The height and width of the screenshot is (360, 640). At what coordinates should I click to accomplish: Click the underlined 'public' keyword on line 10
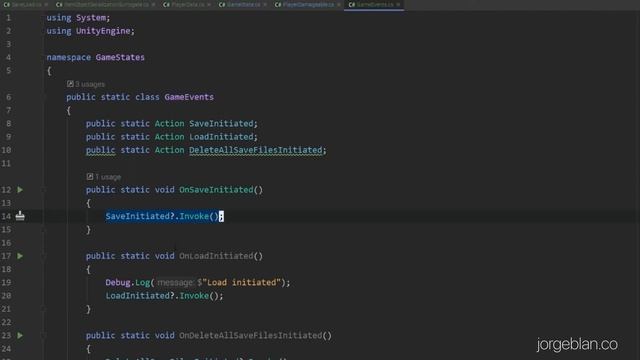100,150
